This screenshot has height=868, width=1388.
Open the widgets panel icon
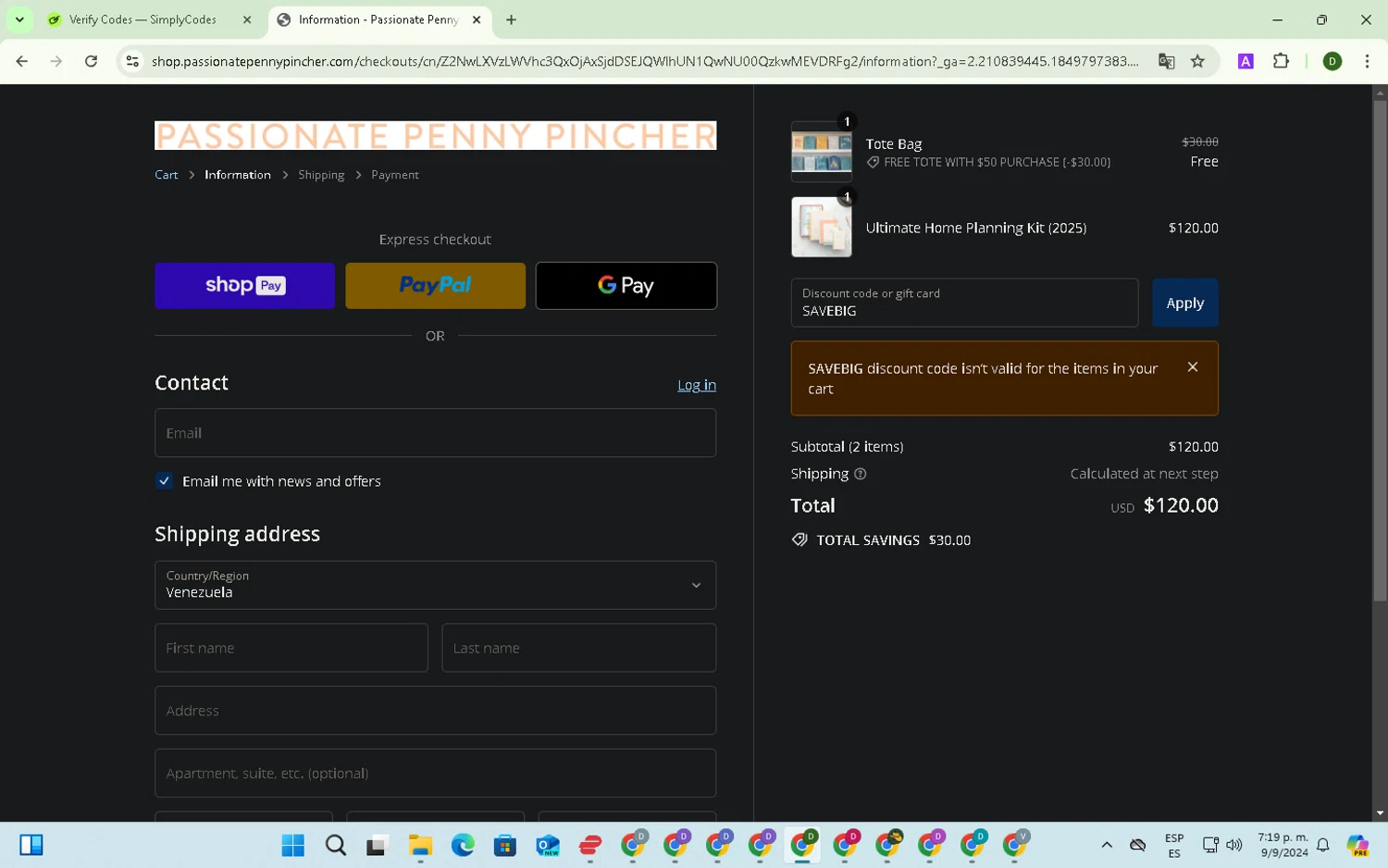coord(31,845)
